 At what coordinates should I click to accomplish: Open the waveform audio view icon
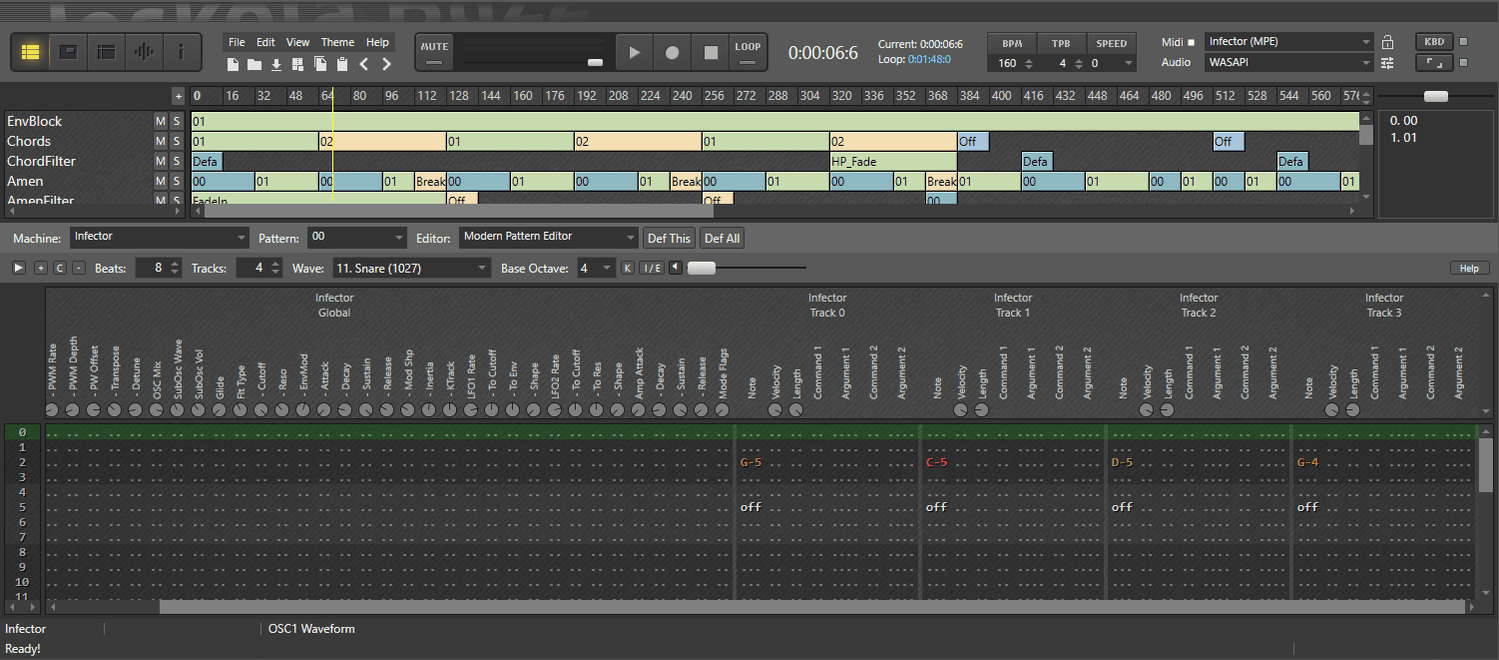[144, 52]
